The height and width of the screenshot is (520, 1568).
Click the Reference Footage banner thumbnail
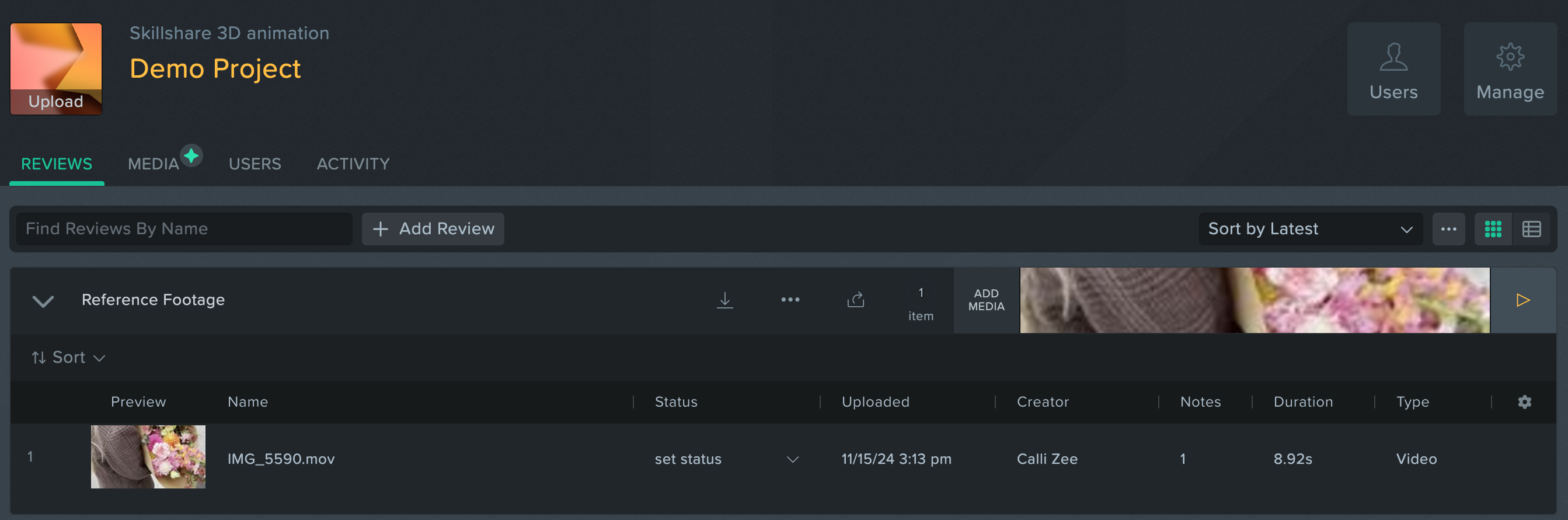point(1255,300)
